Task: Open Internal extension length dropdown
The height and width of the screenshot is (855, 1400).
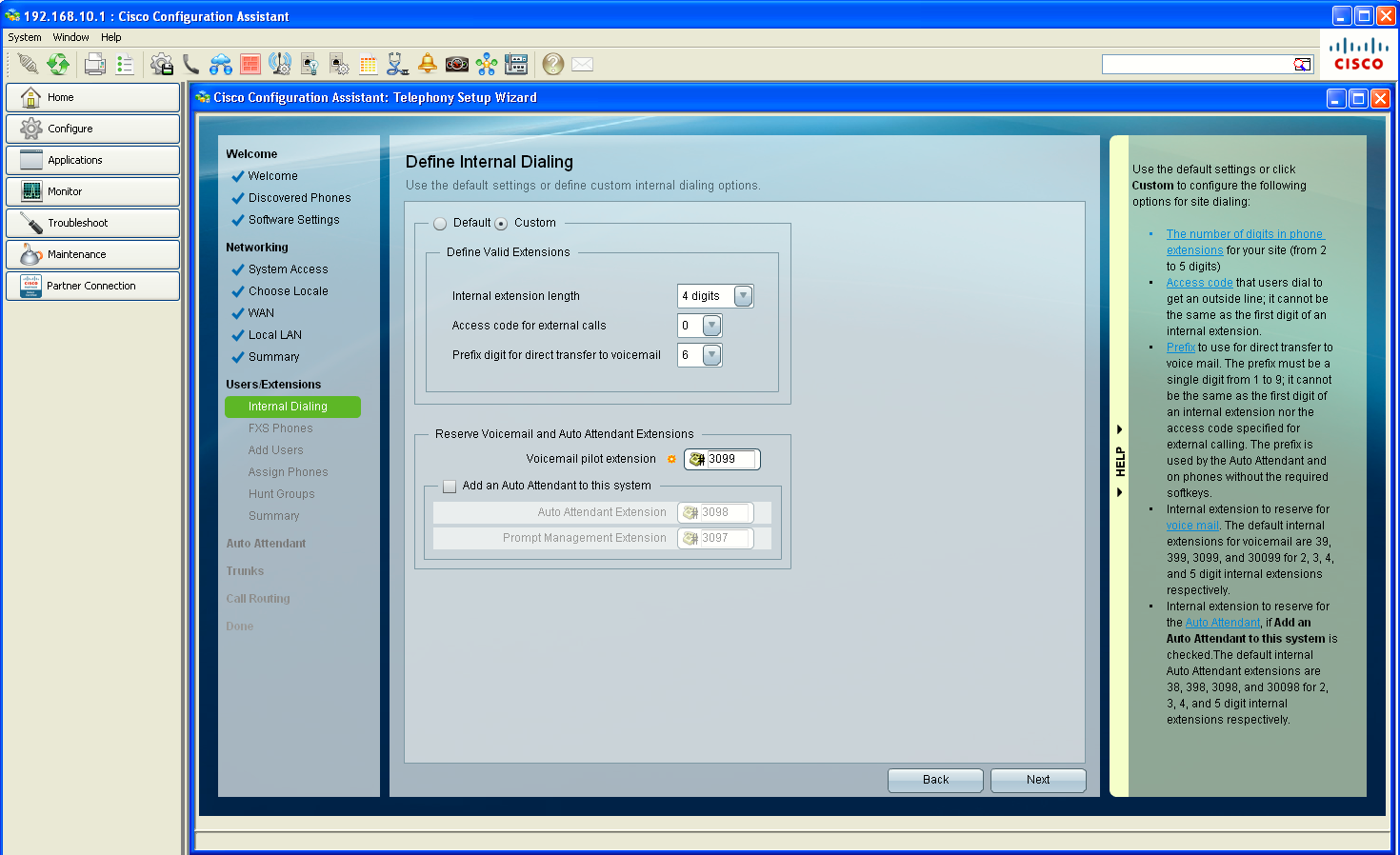Action: [x=744, y=296]
